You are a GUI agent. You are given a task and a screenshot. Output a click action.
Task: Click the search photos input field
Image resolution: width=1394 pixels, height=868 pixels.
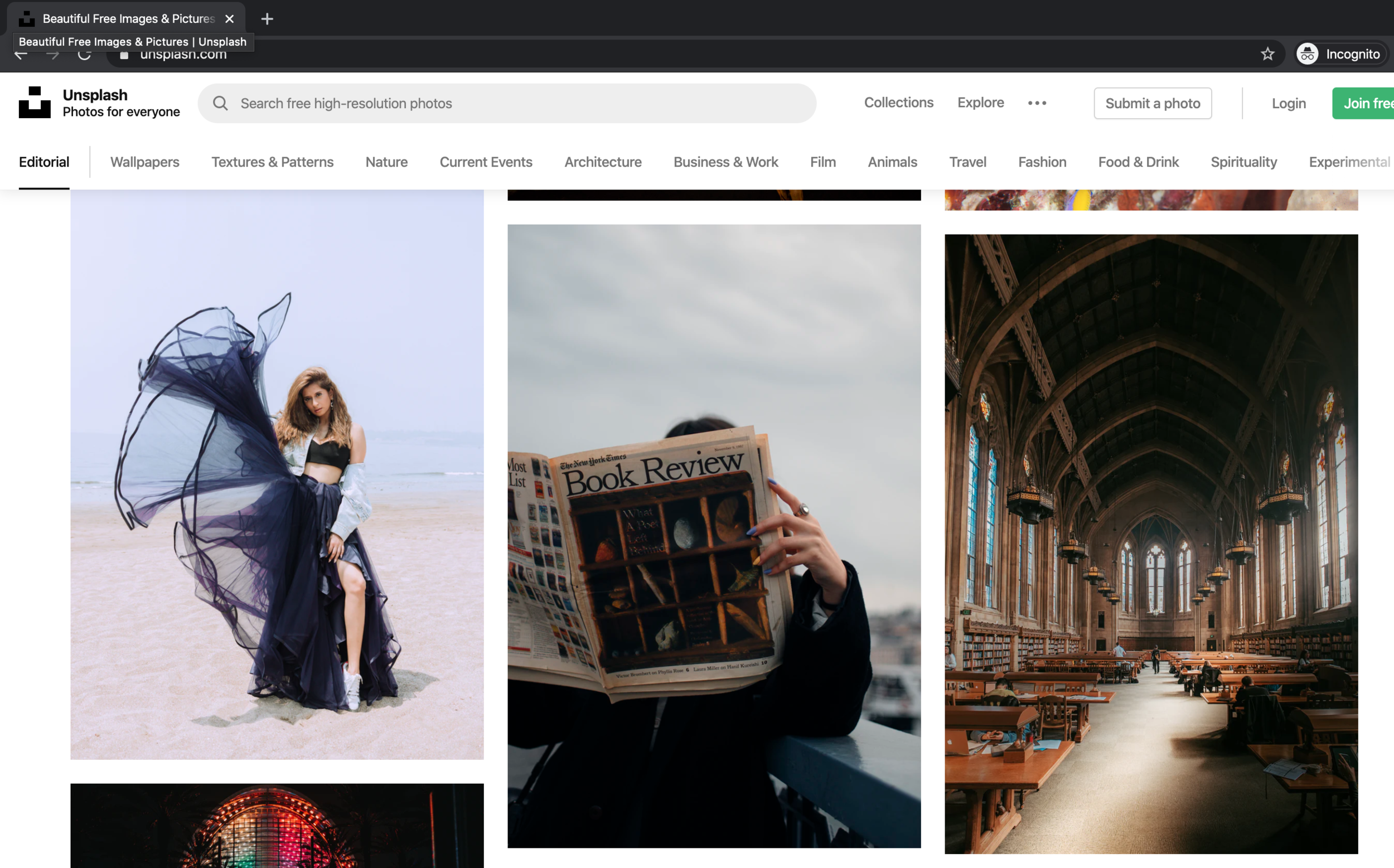point(517,103)
